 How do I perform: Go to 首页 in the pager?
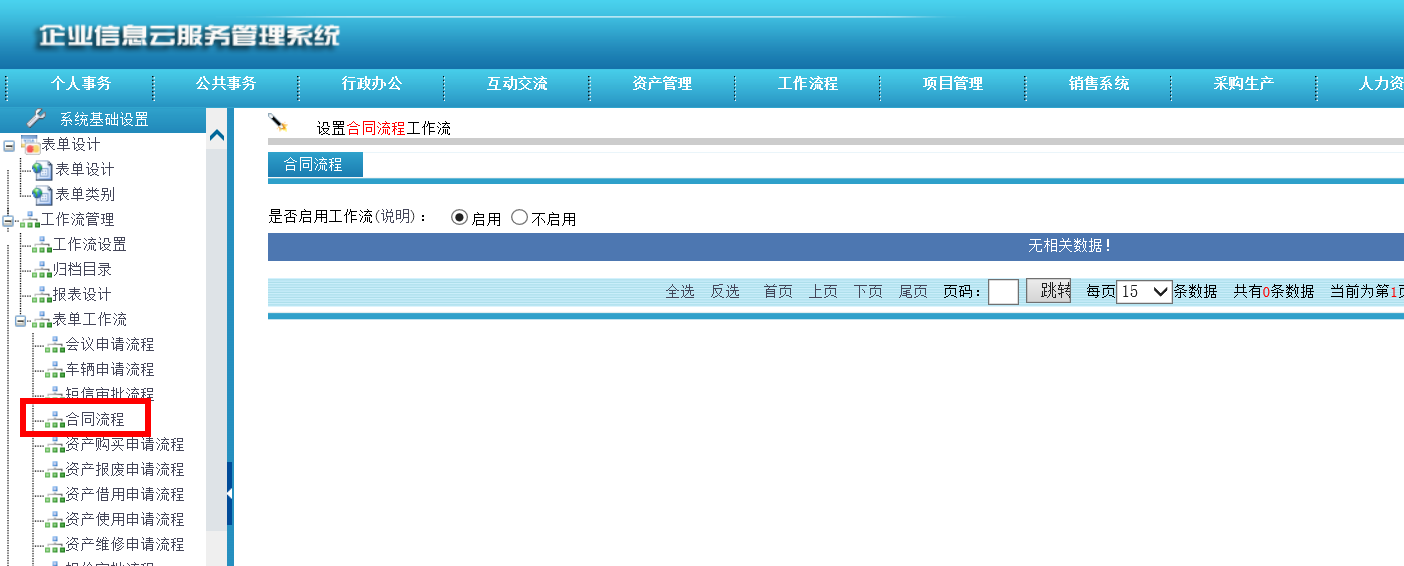pos(778,292)
